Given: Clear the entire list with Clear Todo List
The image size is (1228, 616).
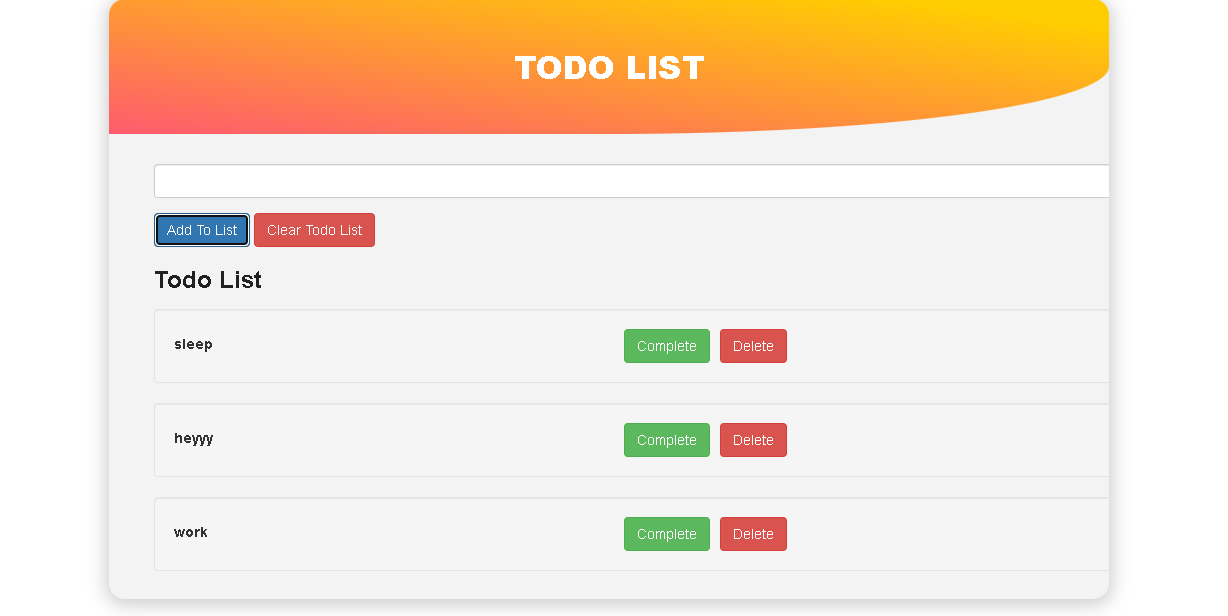Looking at the screenshot, I should (314, 230).
